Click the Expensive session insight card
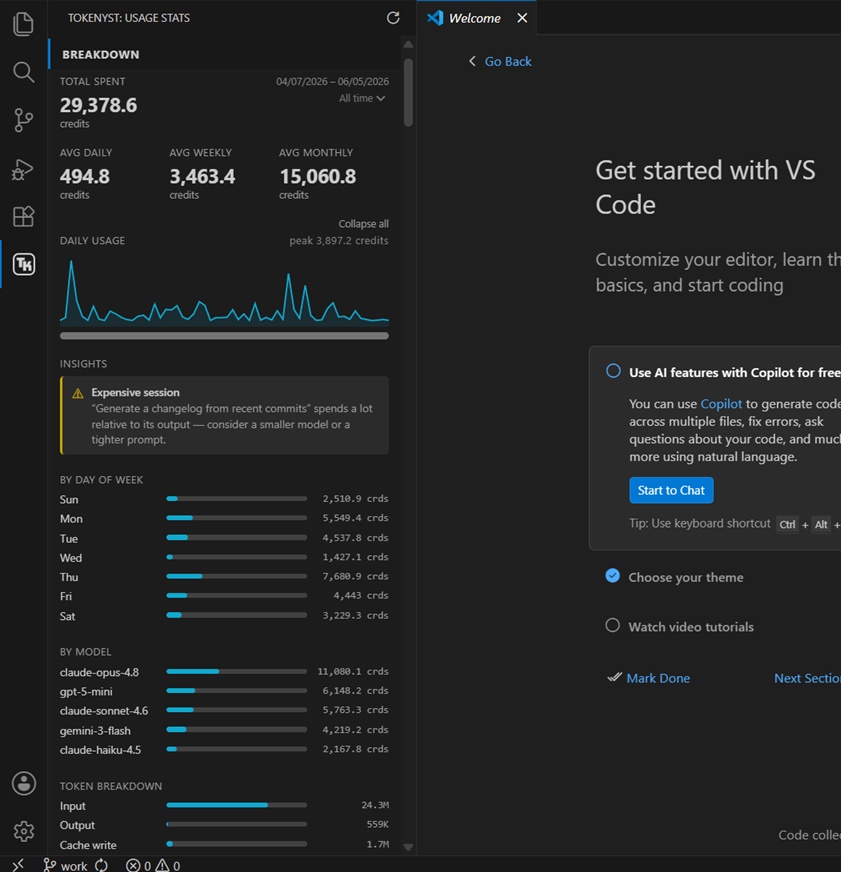841x872 pixels. [224, 415]
